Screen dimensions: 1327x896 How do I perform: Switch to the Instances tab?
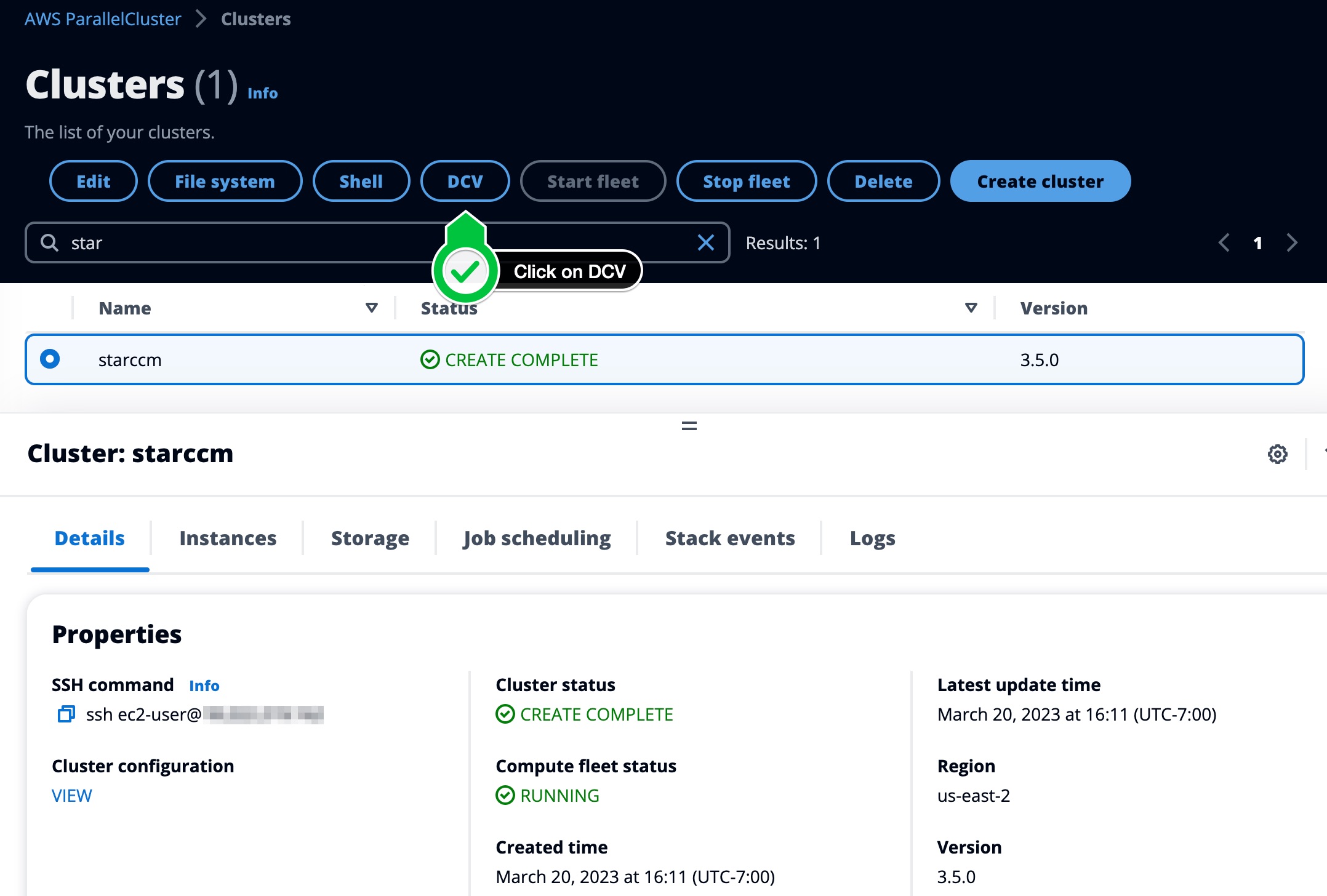227,538
